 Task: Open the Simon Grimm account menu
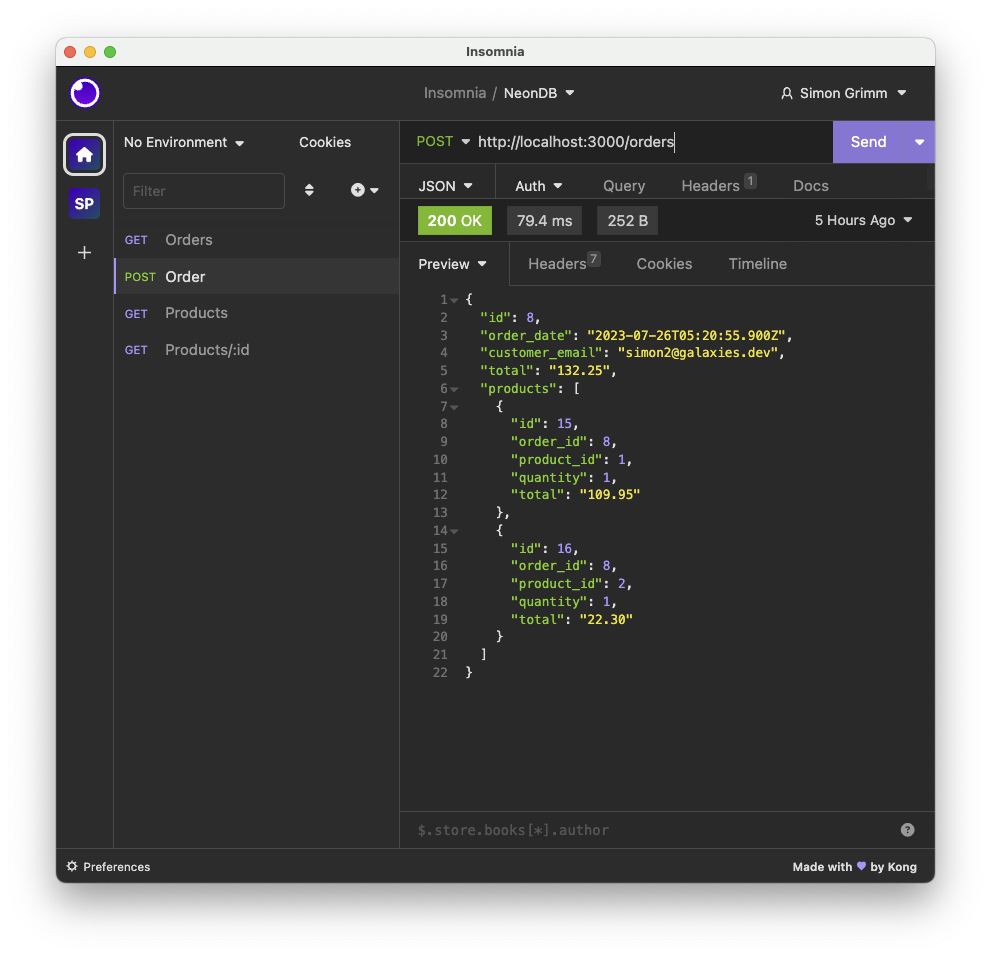coord(844,94)
